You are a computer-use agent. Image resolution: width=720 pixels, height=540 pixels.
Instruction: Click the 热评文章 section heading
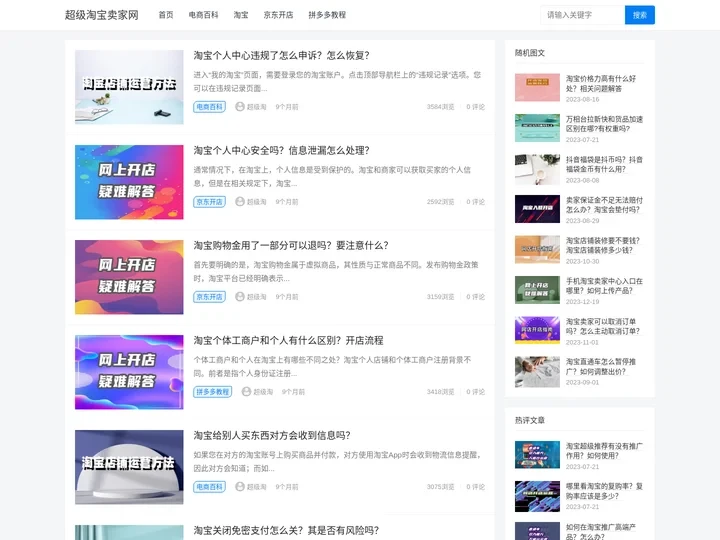(530, 420)
